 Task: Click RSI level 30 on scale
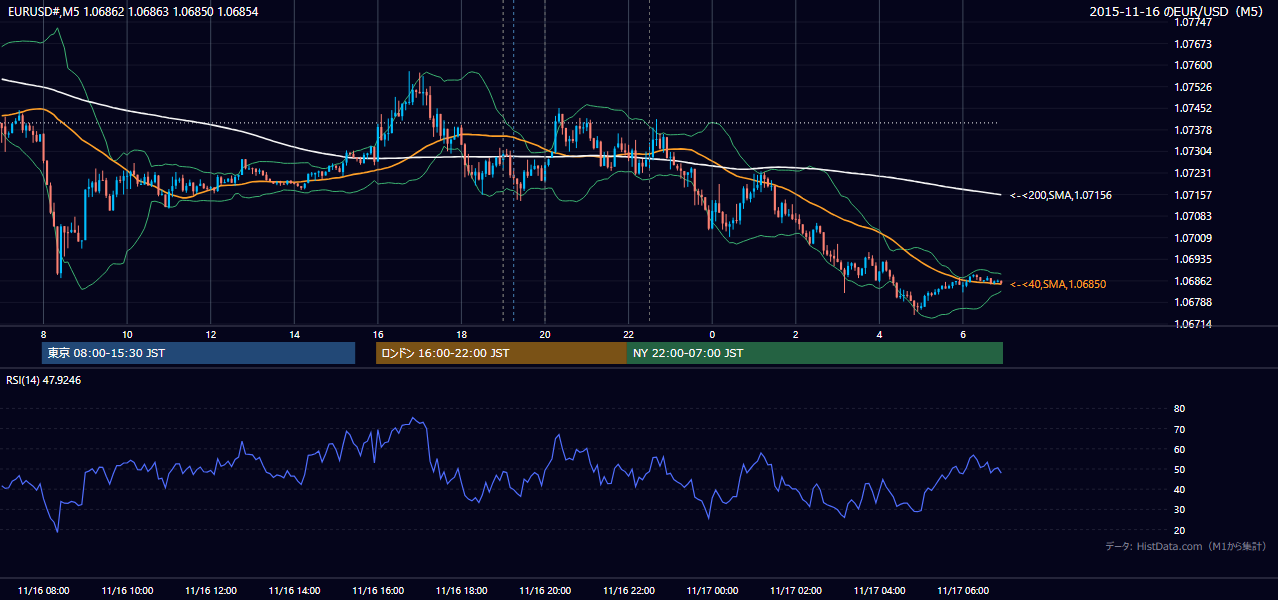point(1179,510)
